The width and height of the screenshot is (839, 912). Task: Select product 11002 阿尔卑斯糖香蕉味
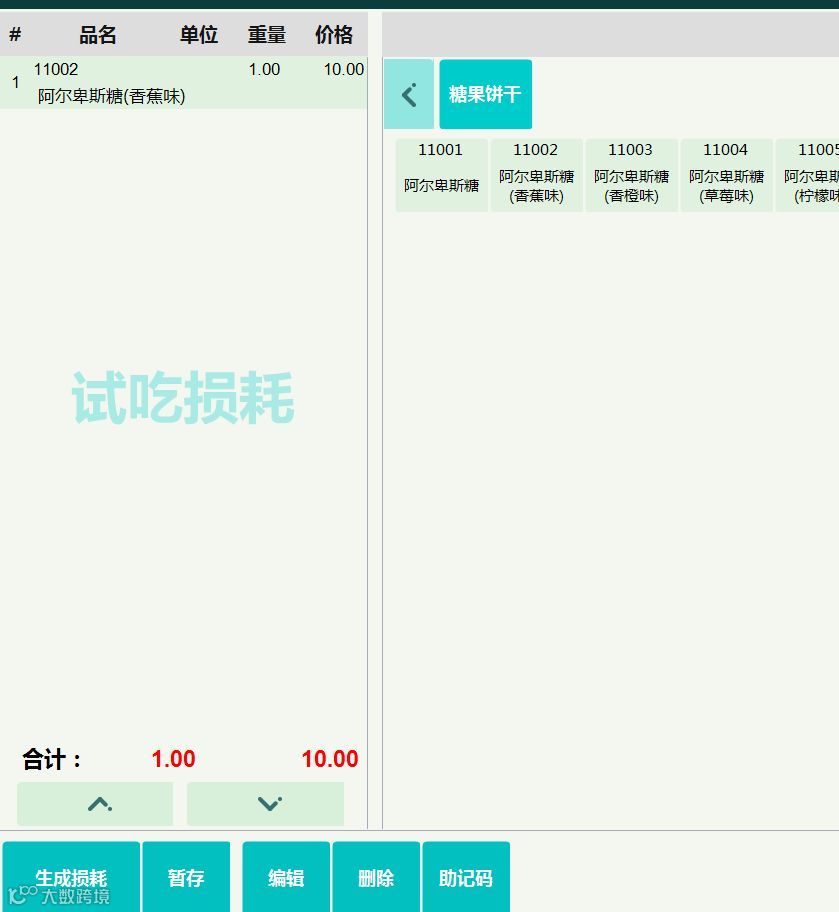(x=536, y=174)
